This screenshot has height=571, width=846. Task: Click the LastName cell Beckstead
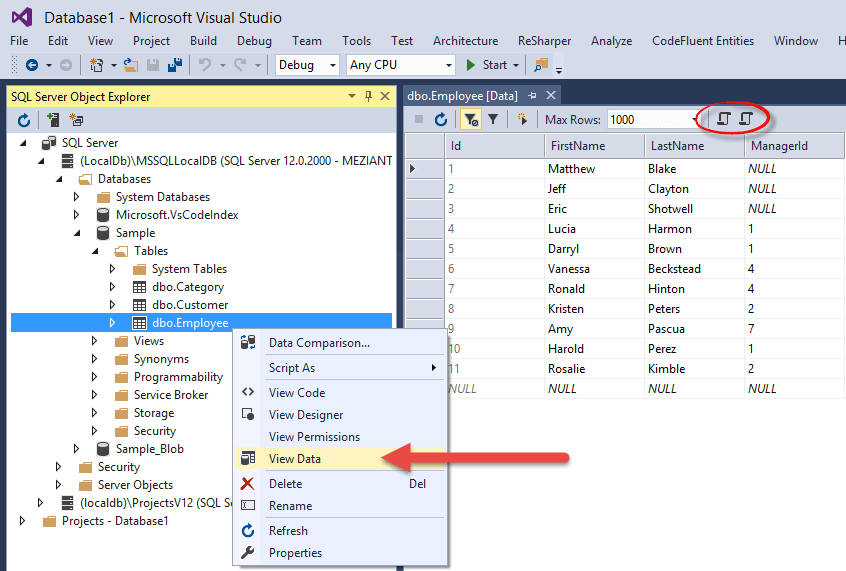click(x=694, y=269)
